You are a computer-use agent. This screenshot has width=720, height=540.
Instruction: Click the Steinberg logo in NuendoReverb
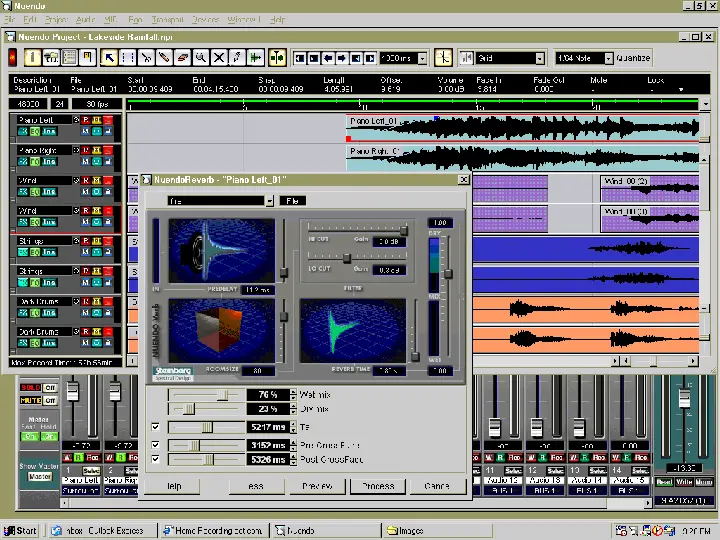point(173,373)
